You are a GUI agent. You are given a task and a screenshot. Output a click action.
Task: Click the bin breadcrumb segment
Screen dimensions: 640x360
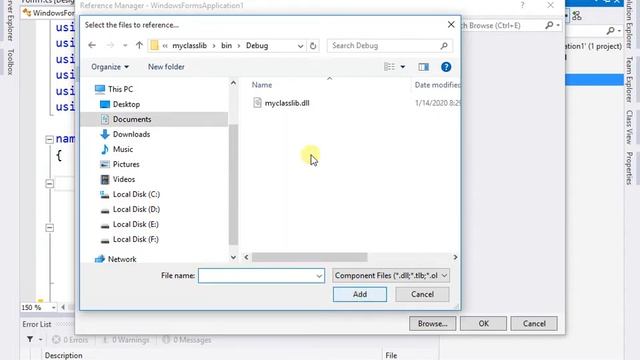click(x=227, y=46)
